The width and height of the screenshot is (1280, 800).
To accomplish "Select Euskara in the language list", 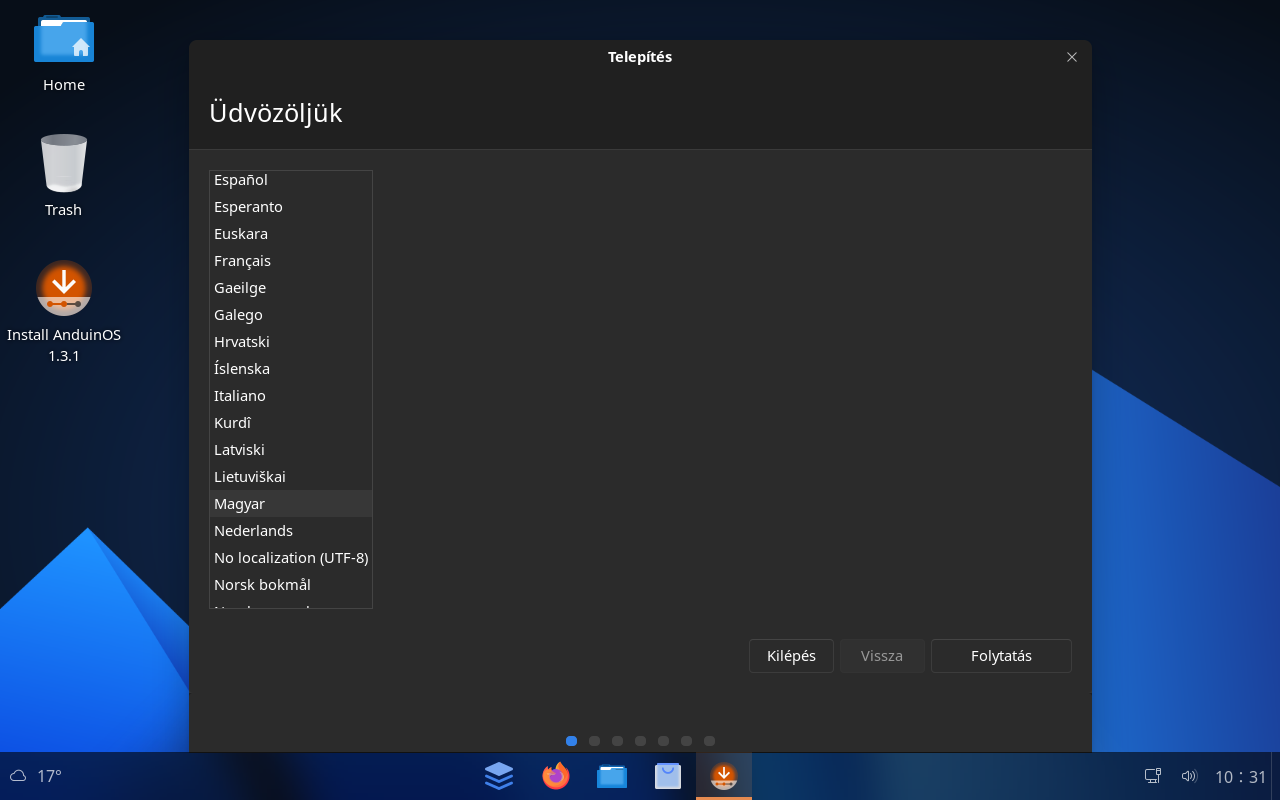I will pos(291,234).
